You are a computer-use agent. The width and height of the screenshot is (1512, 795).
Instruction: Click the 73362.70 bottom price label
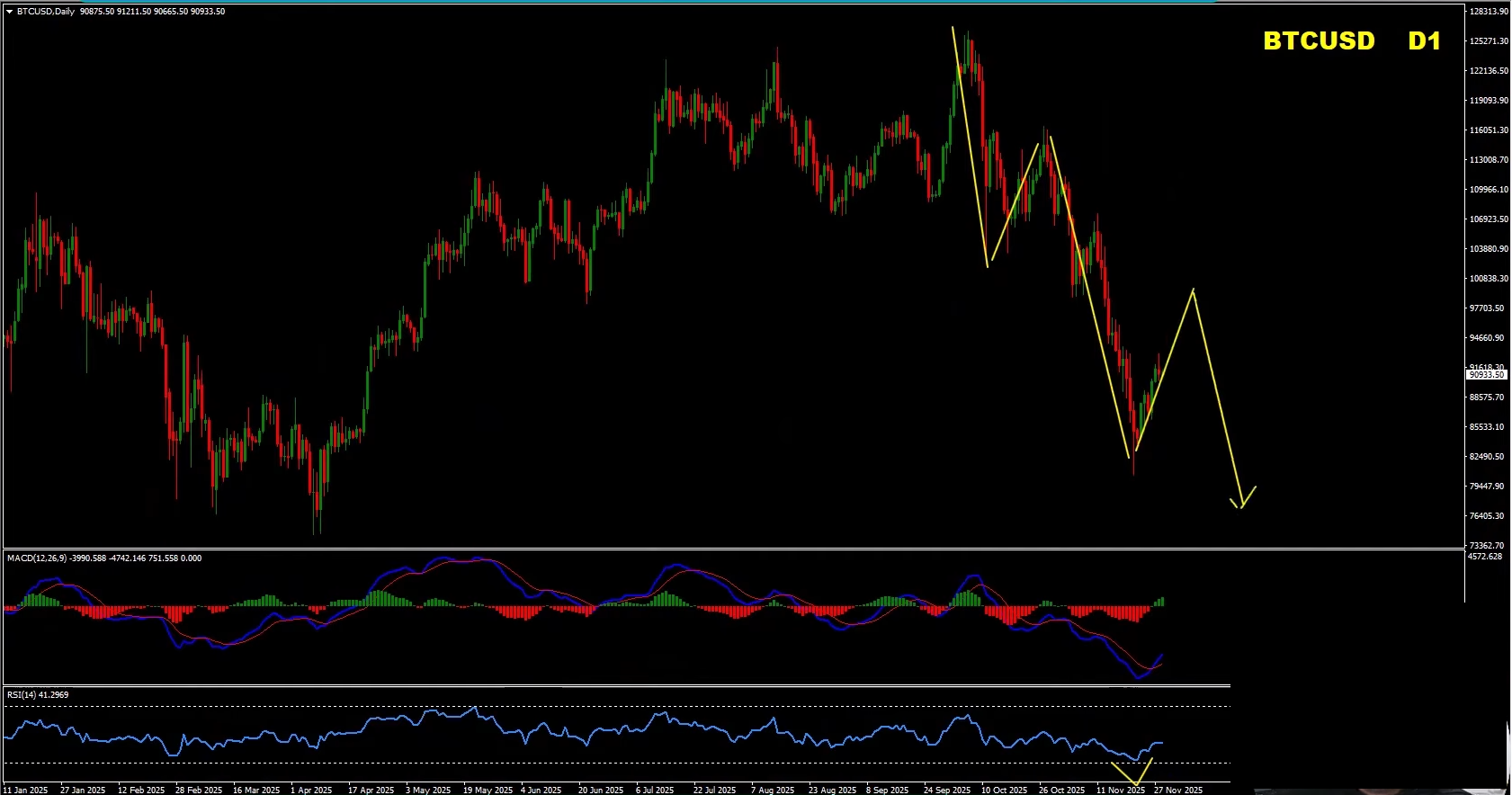click(x=1487, y=546)
